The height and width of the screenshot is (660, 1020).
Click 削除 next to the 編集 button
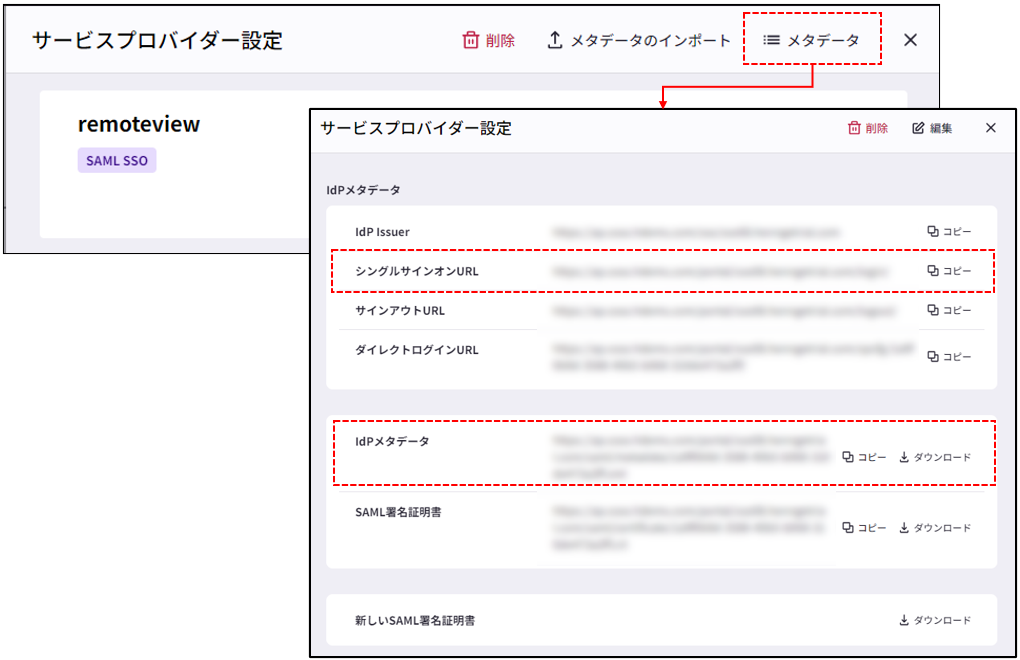point(867,128)
